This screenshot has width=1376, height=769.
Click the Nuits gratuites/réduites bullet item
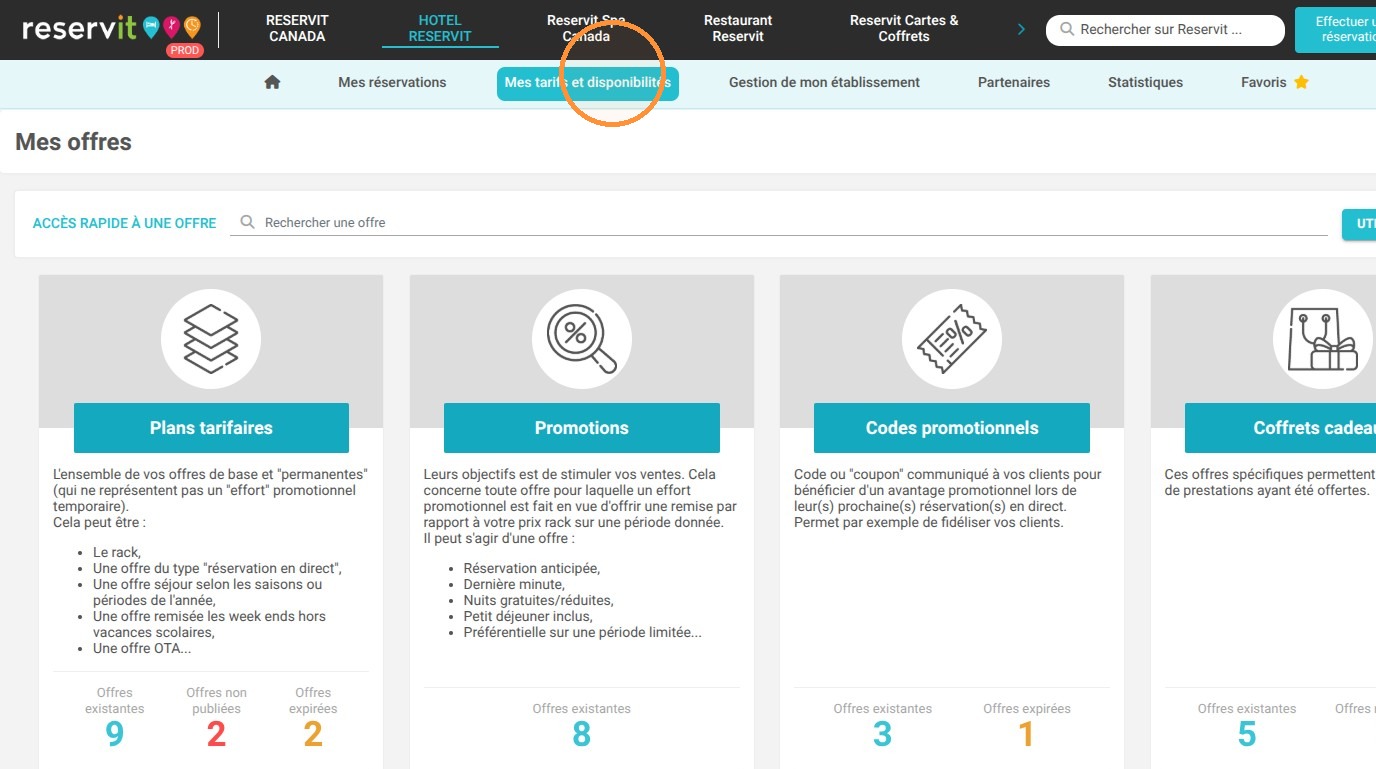tap(538, 600)
